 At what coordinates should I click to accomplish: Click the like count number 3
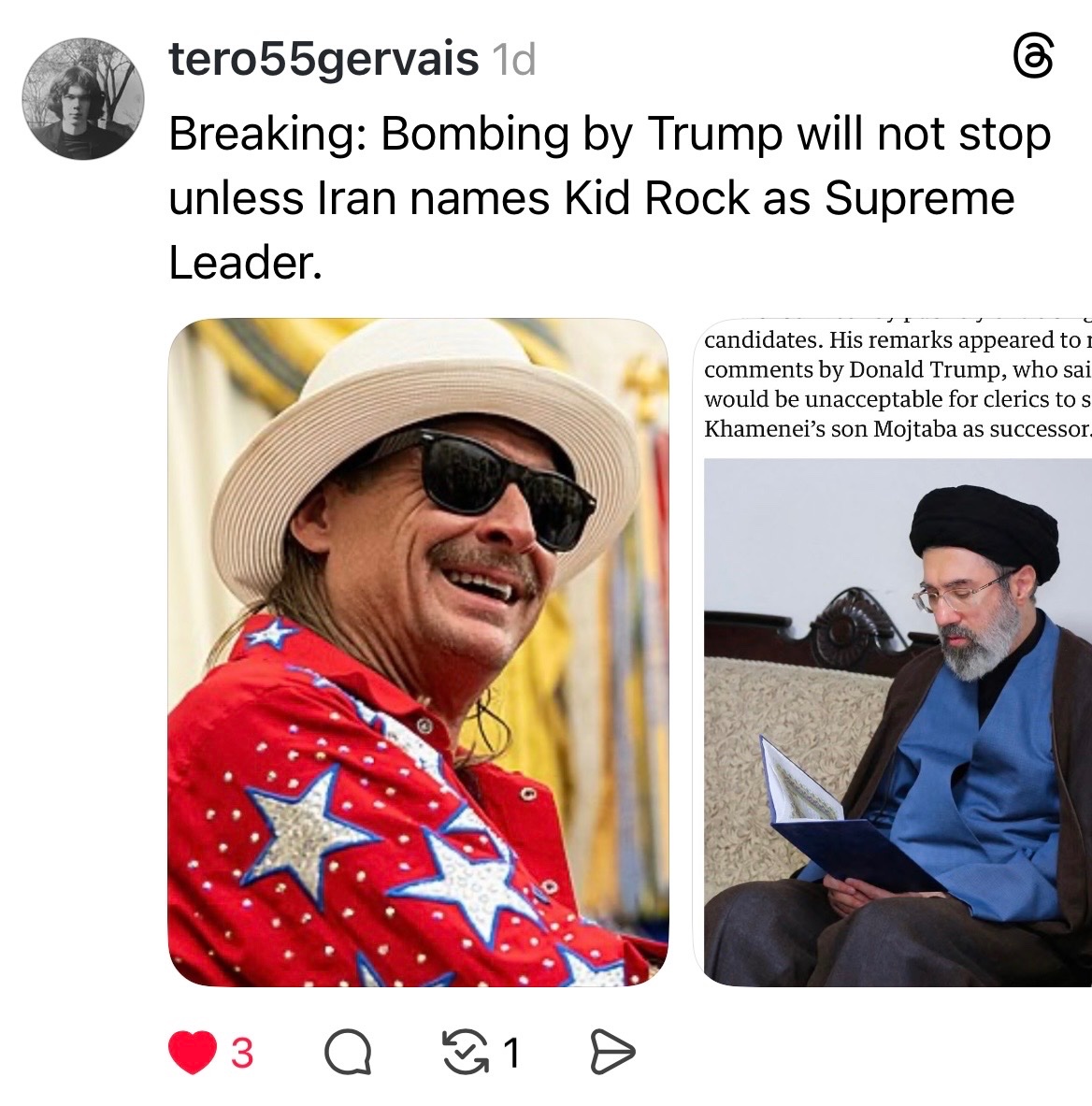[242, 1053]
